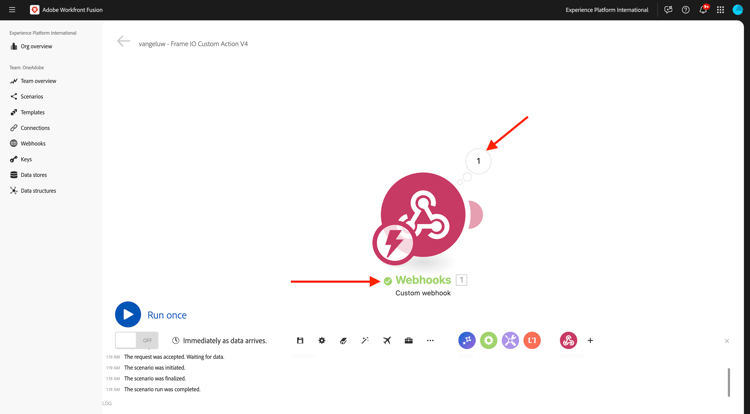
Task: Click Experience Platform International in header
Action: (x=607, y=10)
